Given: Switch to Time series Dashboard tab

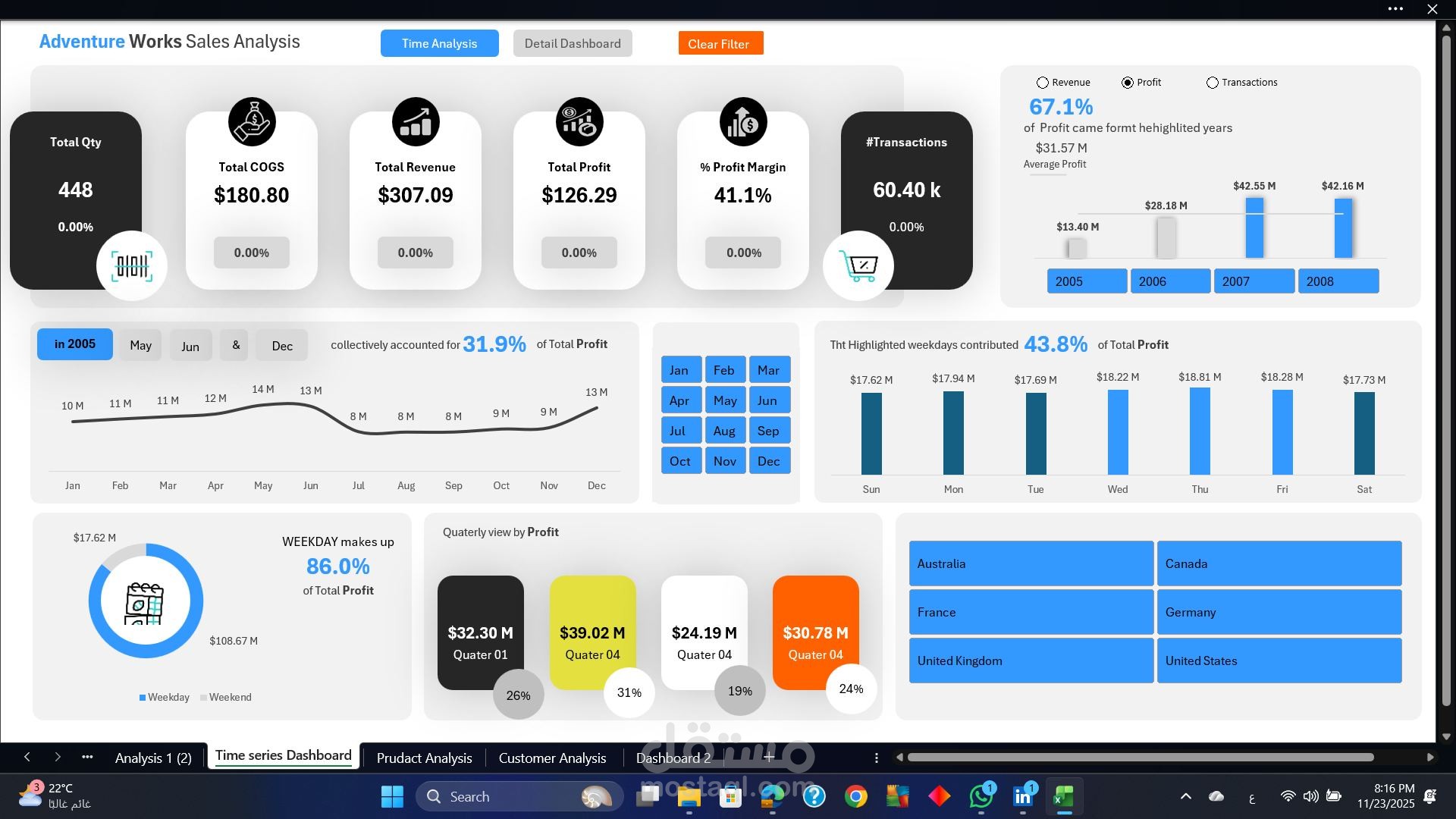Looking at the screenshot, I should click(283, 756).
